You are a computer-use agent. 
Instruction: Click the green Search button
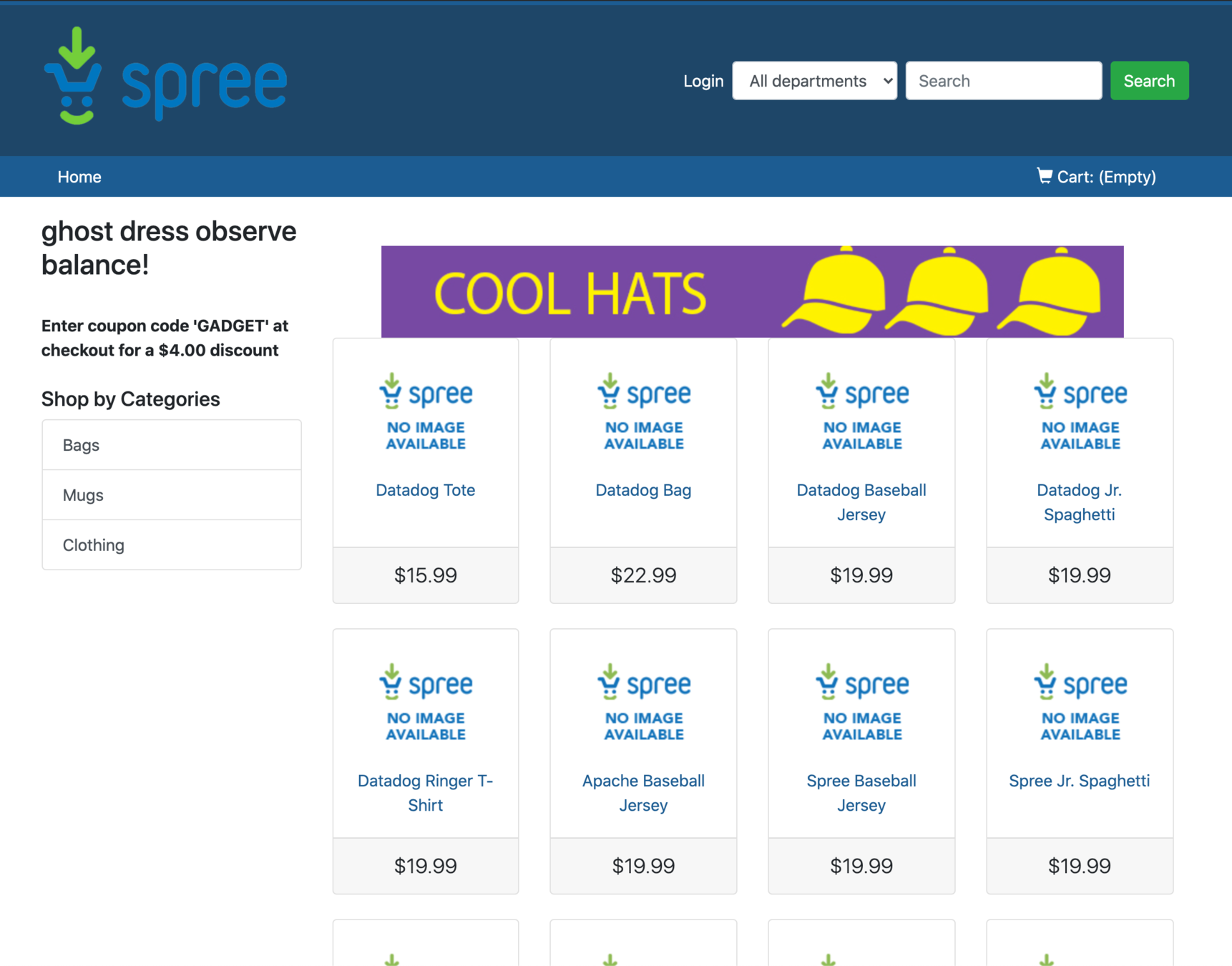coord(1149,81)
